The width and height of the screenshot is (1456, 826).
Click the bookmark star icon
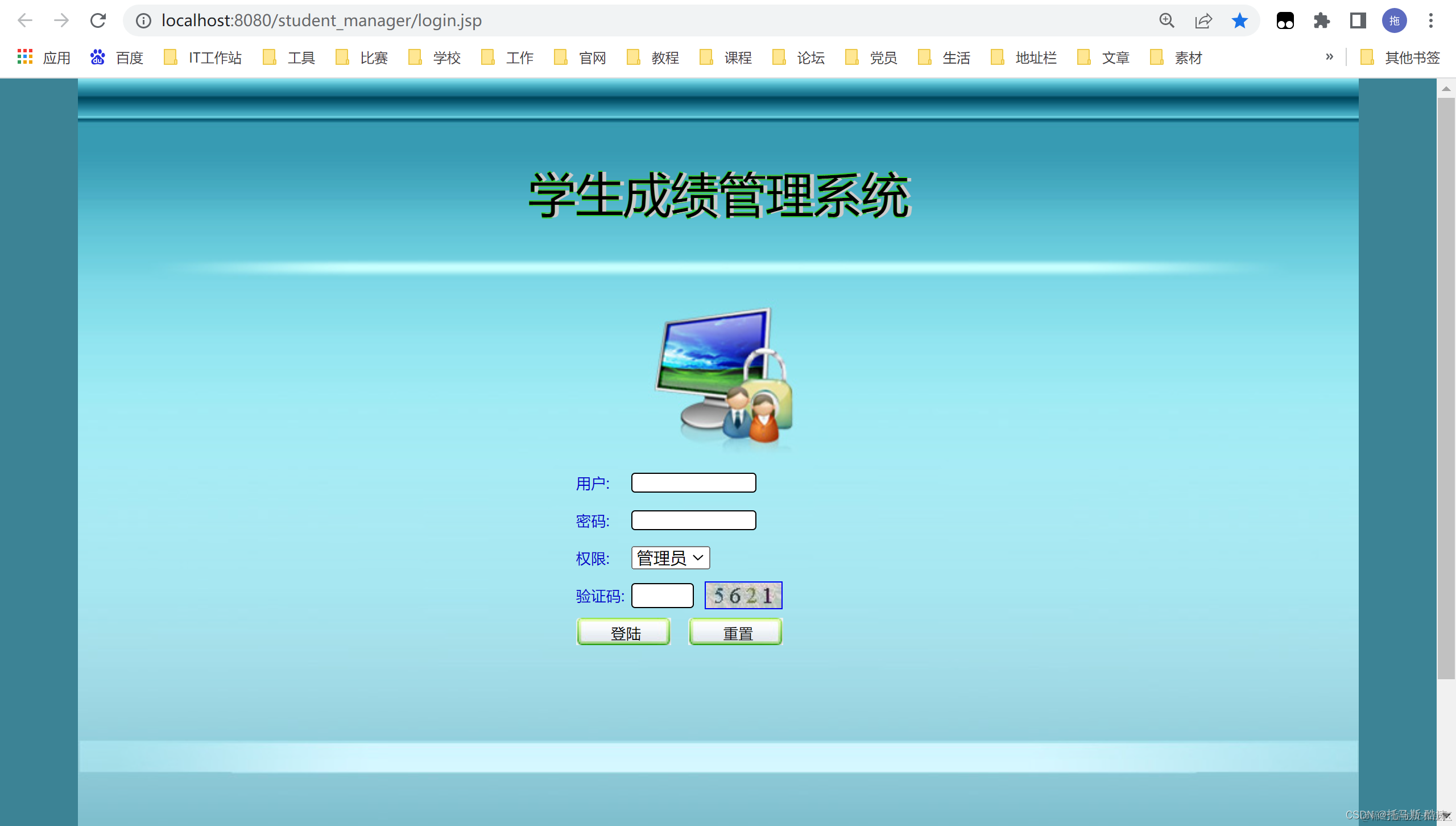click(x=1240, y=21)
